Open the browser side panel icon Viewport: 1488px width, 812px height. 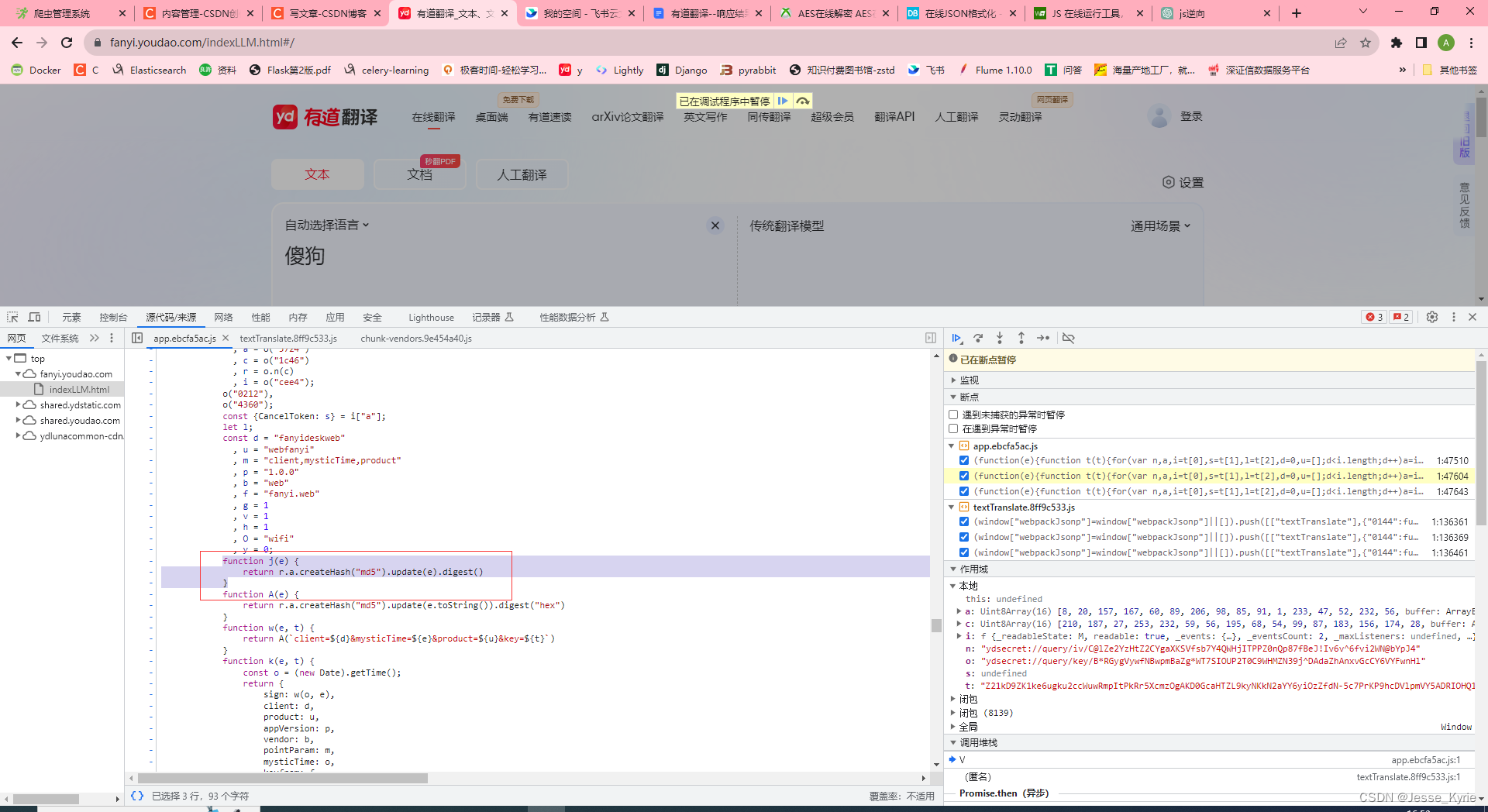[1421, 43]
